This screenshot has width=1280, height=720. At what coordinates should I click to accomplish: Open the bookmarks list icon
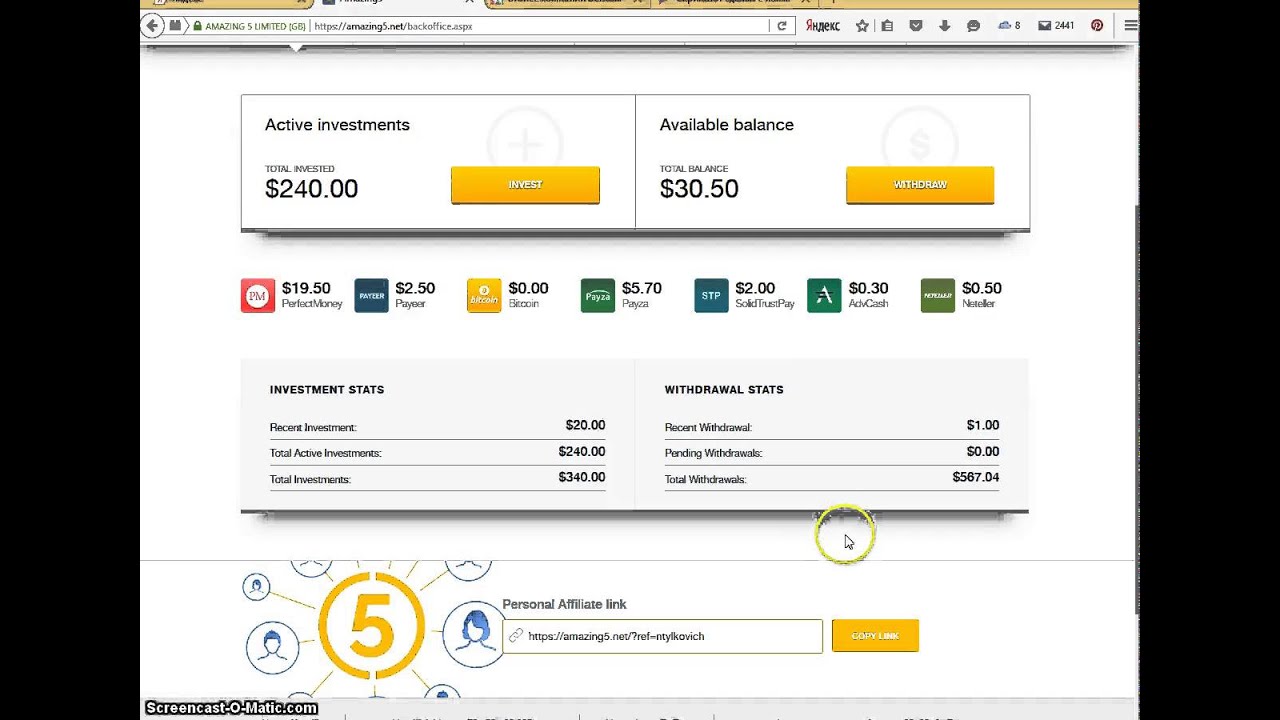[887, 26]
